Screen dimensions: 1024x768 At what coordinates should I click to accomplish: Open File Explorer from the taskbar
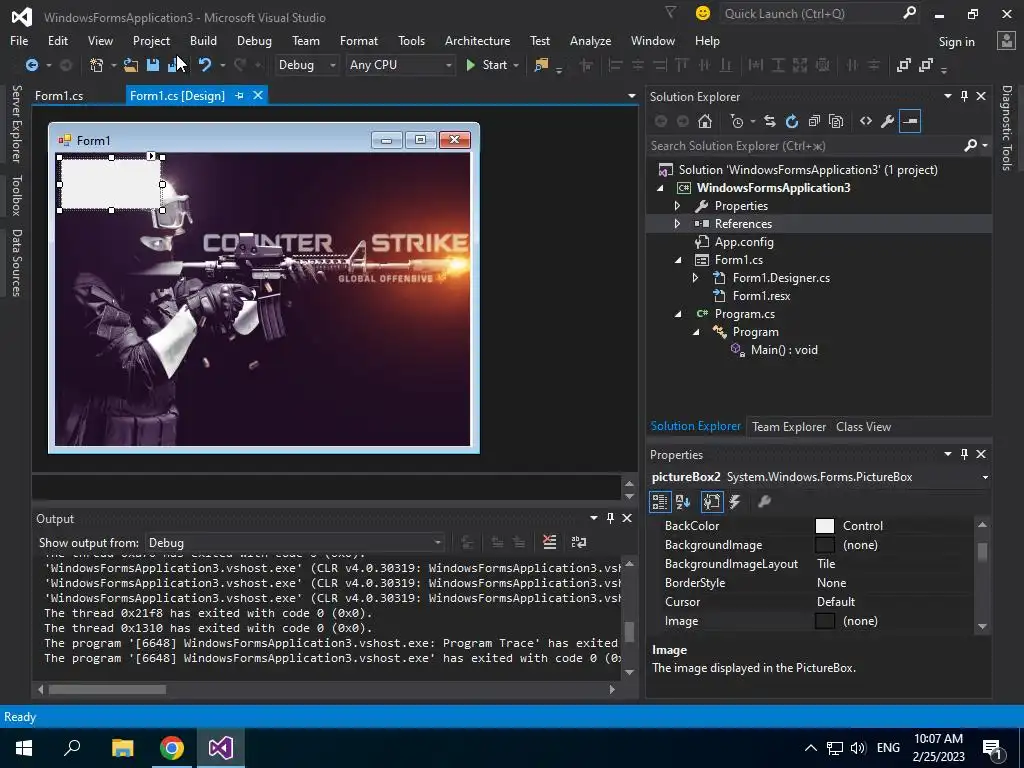coord(122,748)
